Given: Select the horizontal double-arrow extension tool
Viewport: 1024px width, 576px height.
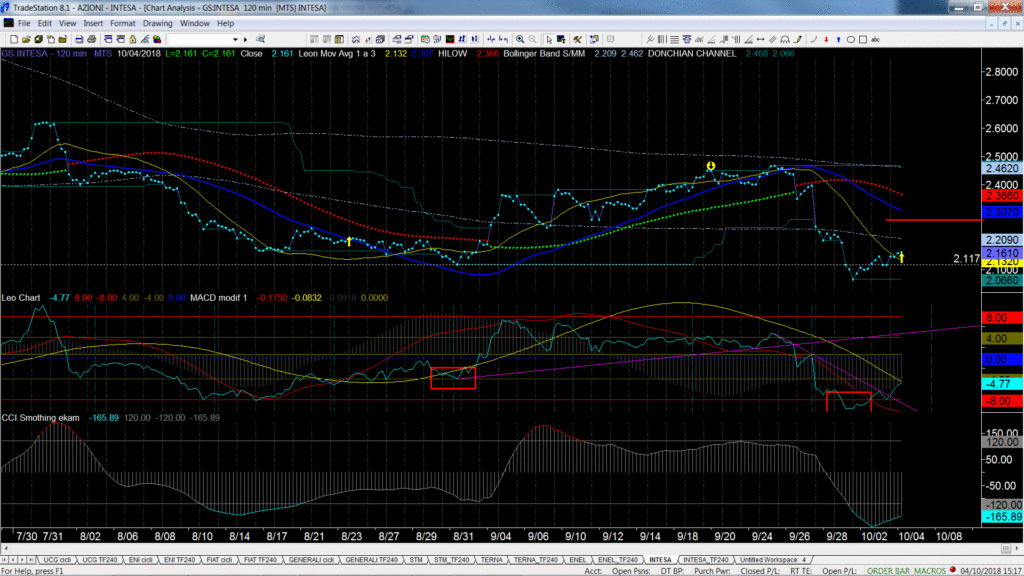Looking at the screenshot, I should coord(761,39).
